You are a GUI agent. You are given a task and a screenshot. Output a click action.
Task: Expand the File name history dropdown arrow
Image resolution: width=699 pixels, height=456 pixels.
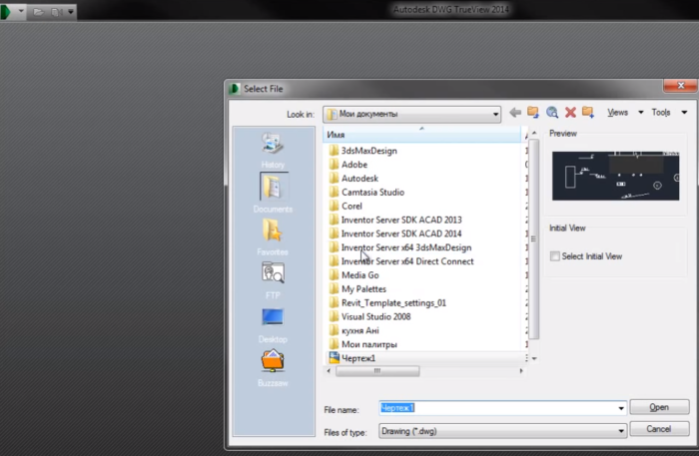621,408
